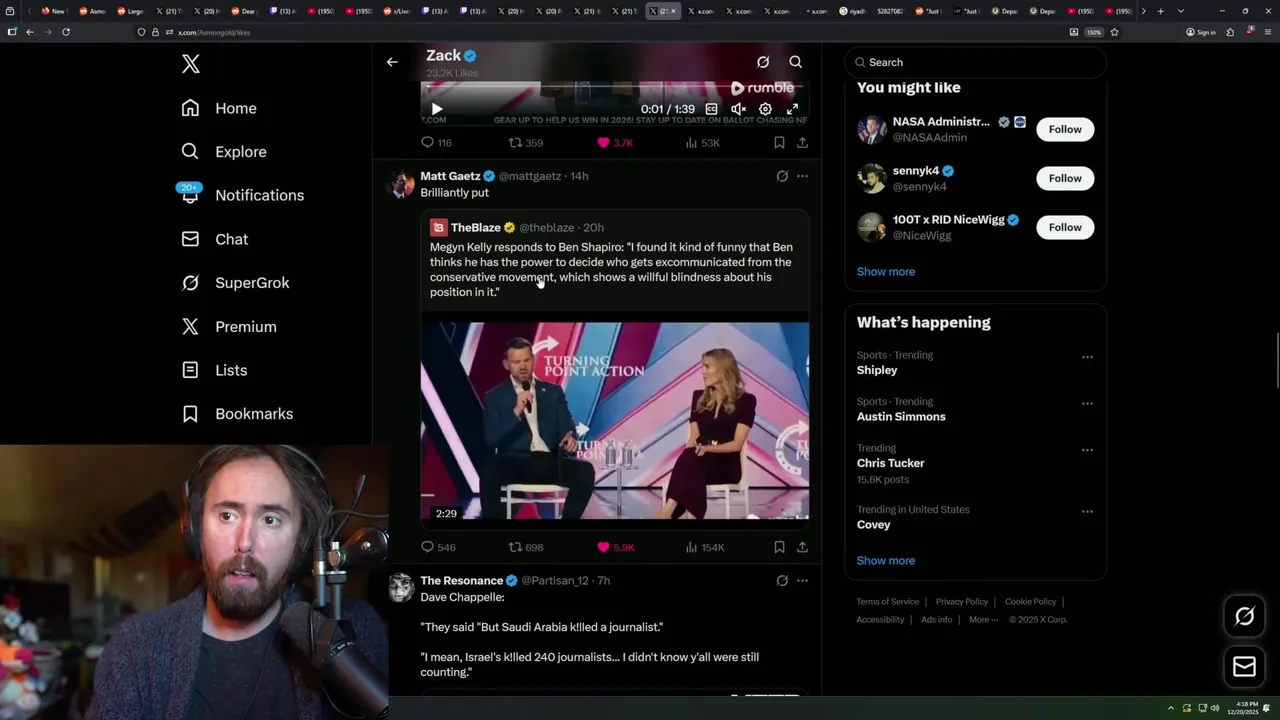This screenshot has height=720, width=1280.
Task: Open more options on Matt Gaetz post
Action: click(x=802, y=176)
